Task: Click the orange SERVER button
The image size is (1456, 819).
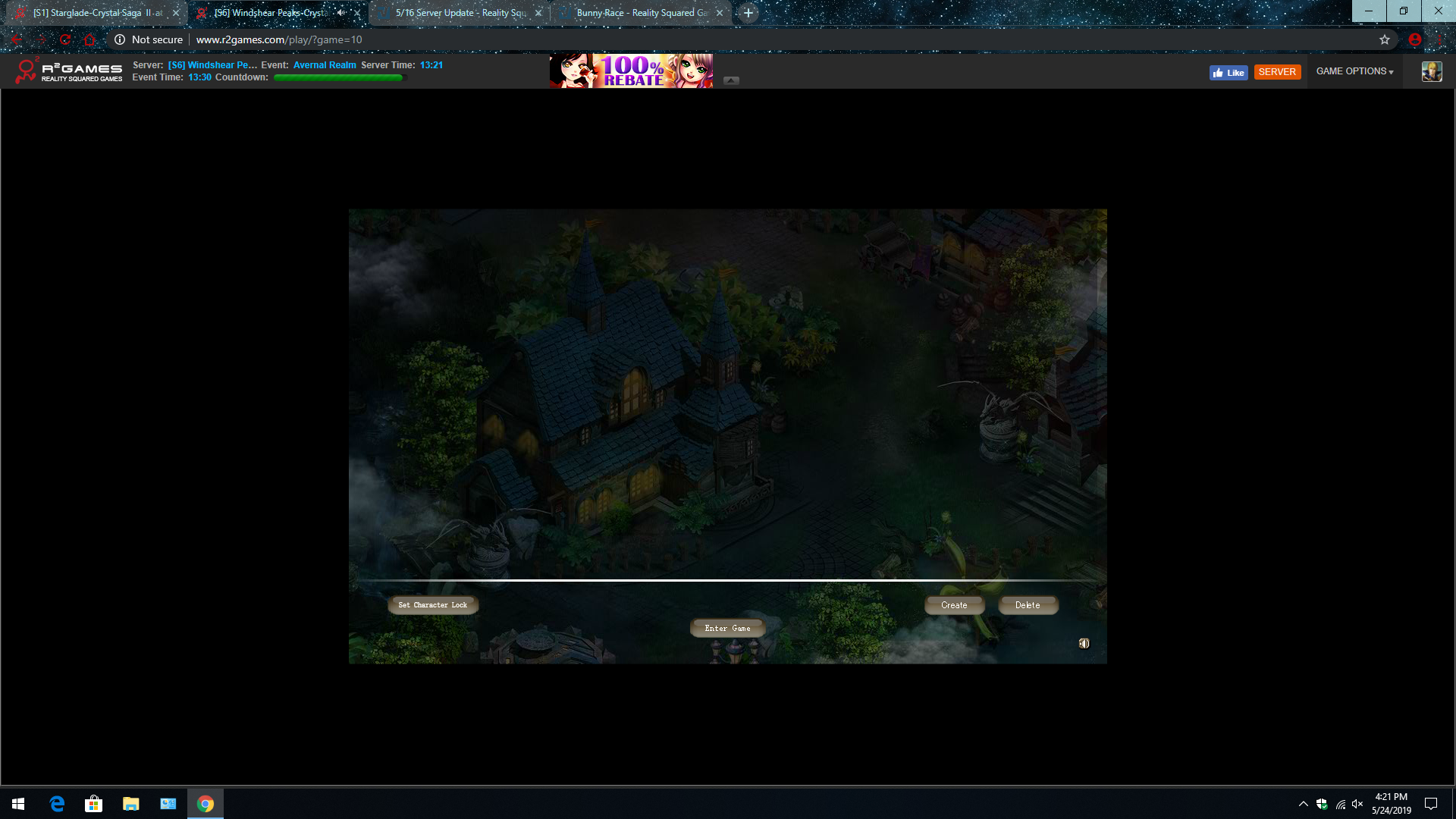Action: click(1277, 72)
